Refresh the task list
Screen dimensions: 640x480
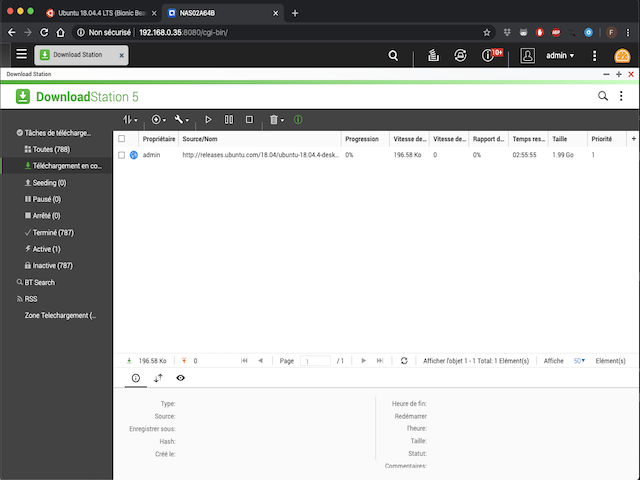(x=404, y=360)
